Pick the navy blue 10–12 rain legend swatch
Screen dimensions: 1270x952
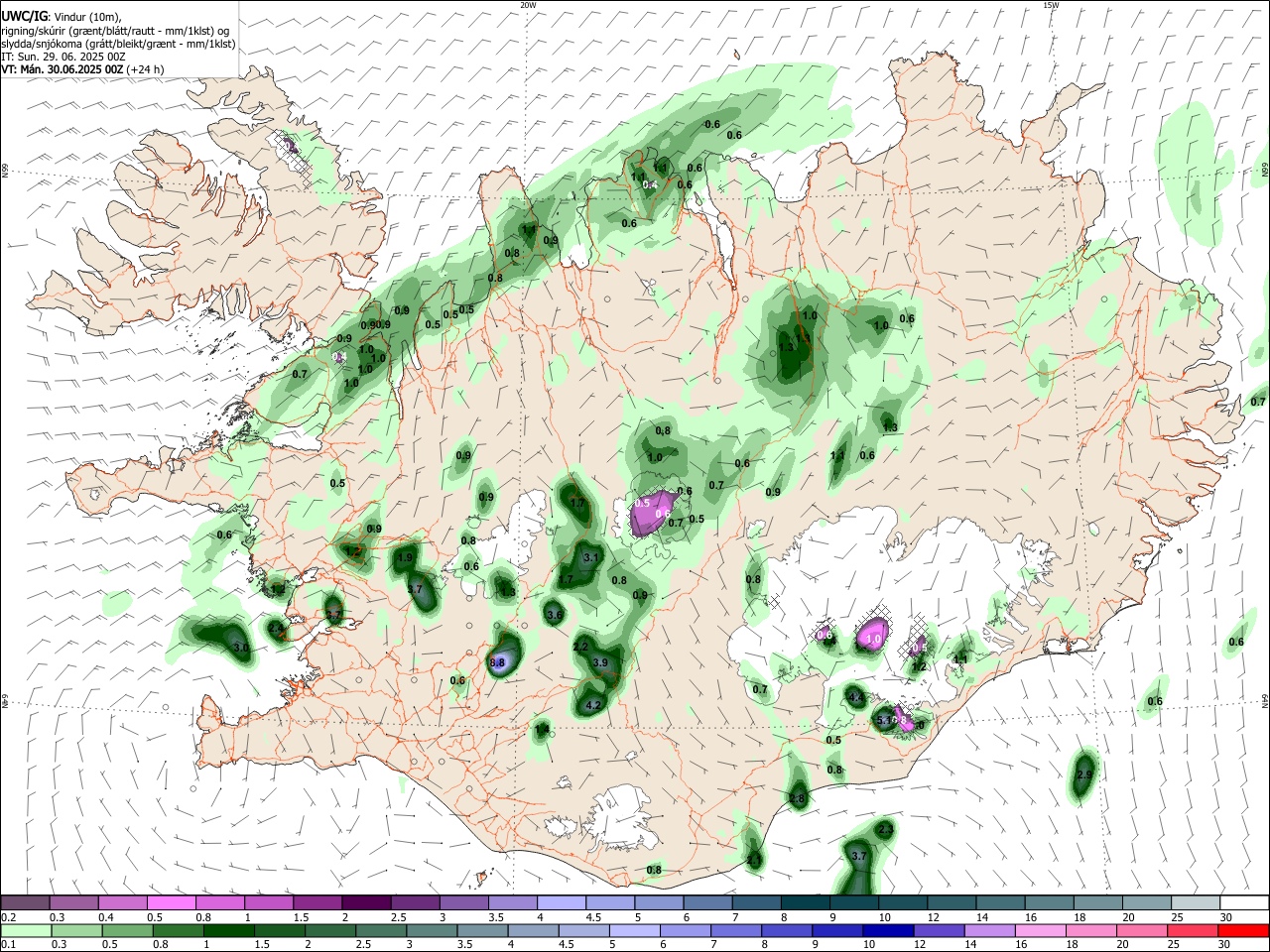[887, 930]
